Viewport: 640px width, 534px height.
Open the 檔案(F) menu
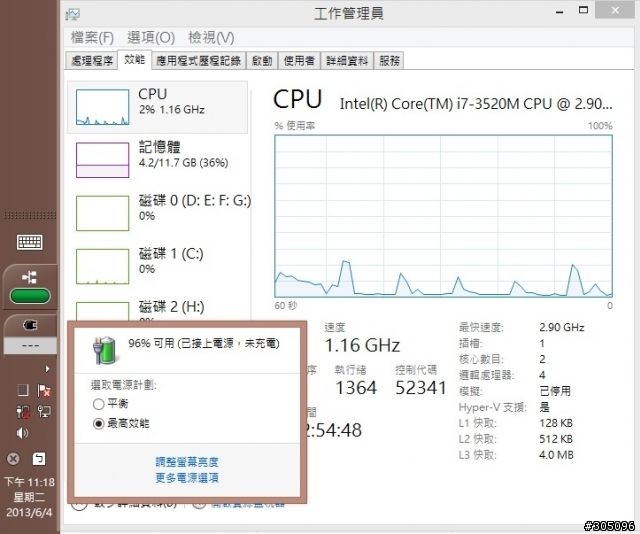pos(92,38)
